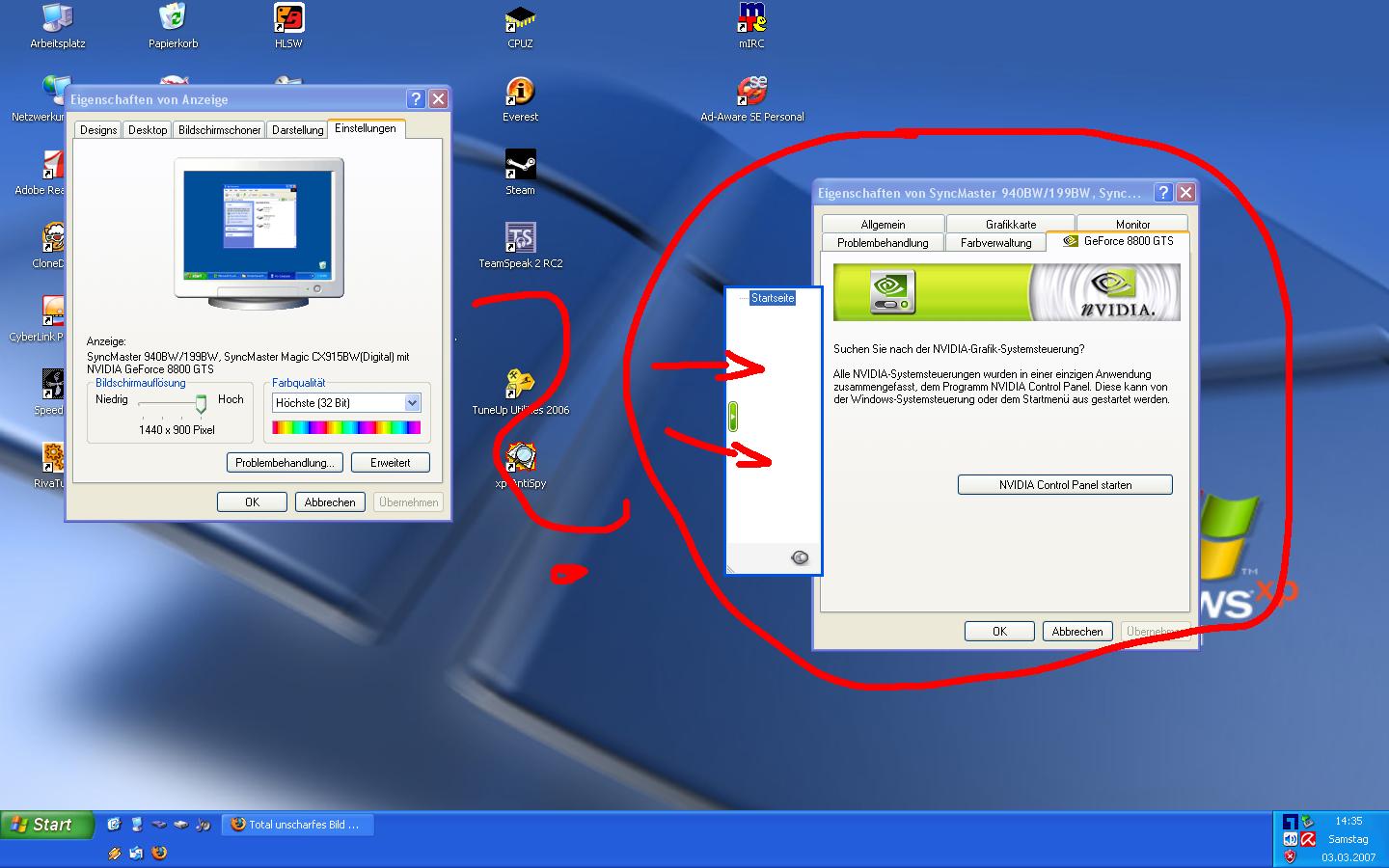Open Ad-Aware SE Personal shortcut
This screenshot has height=868, width=1389.
(751, 99)
